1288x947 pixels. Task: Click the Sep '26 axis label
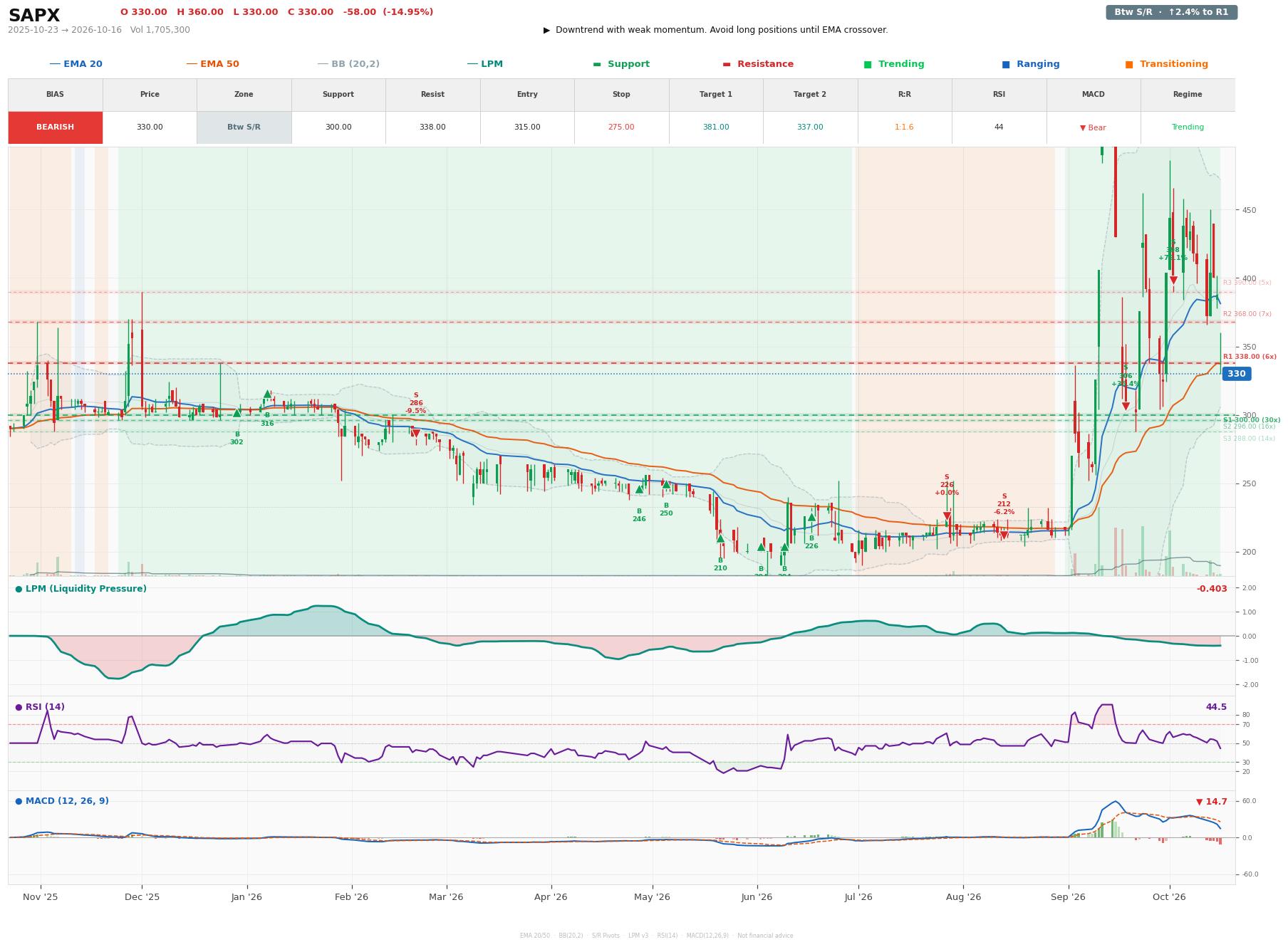coord(1068,897)
